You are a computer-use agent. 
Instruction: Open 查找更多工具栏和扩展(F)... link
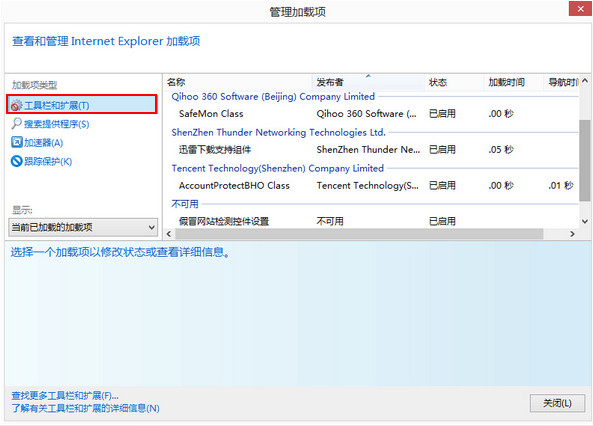65,396
